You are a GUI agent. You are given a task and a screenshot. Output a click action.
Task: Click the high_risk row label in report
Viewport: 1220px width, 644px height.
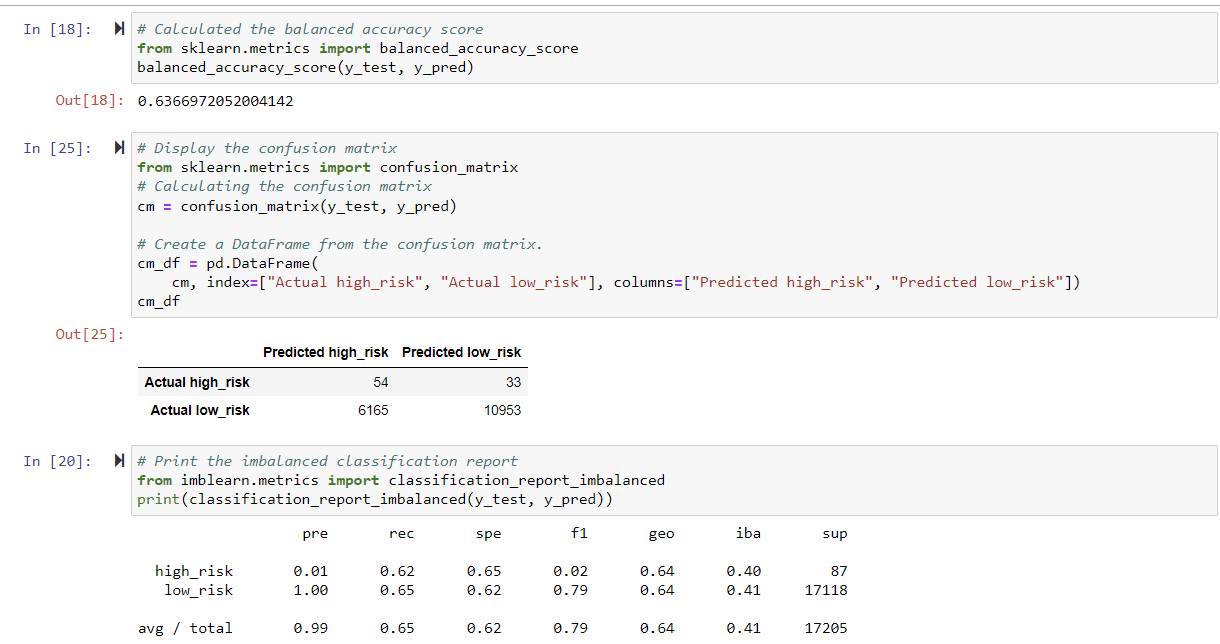pos(194,571)
